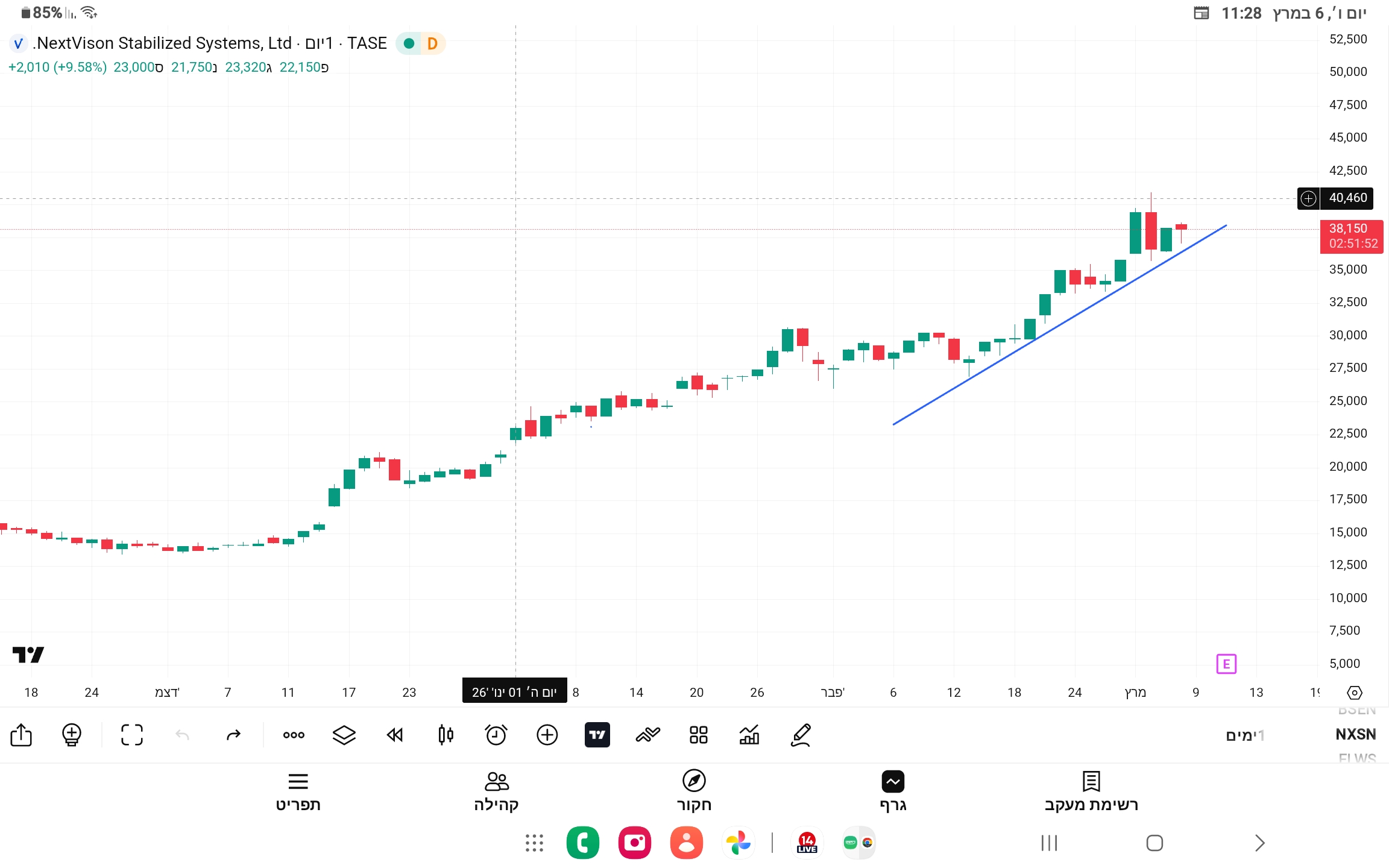The image size is (1389, 868).
Task: Start bar replay with rewind icon
Action: [x=395, y=735]
